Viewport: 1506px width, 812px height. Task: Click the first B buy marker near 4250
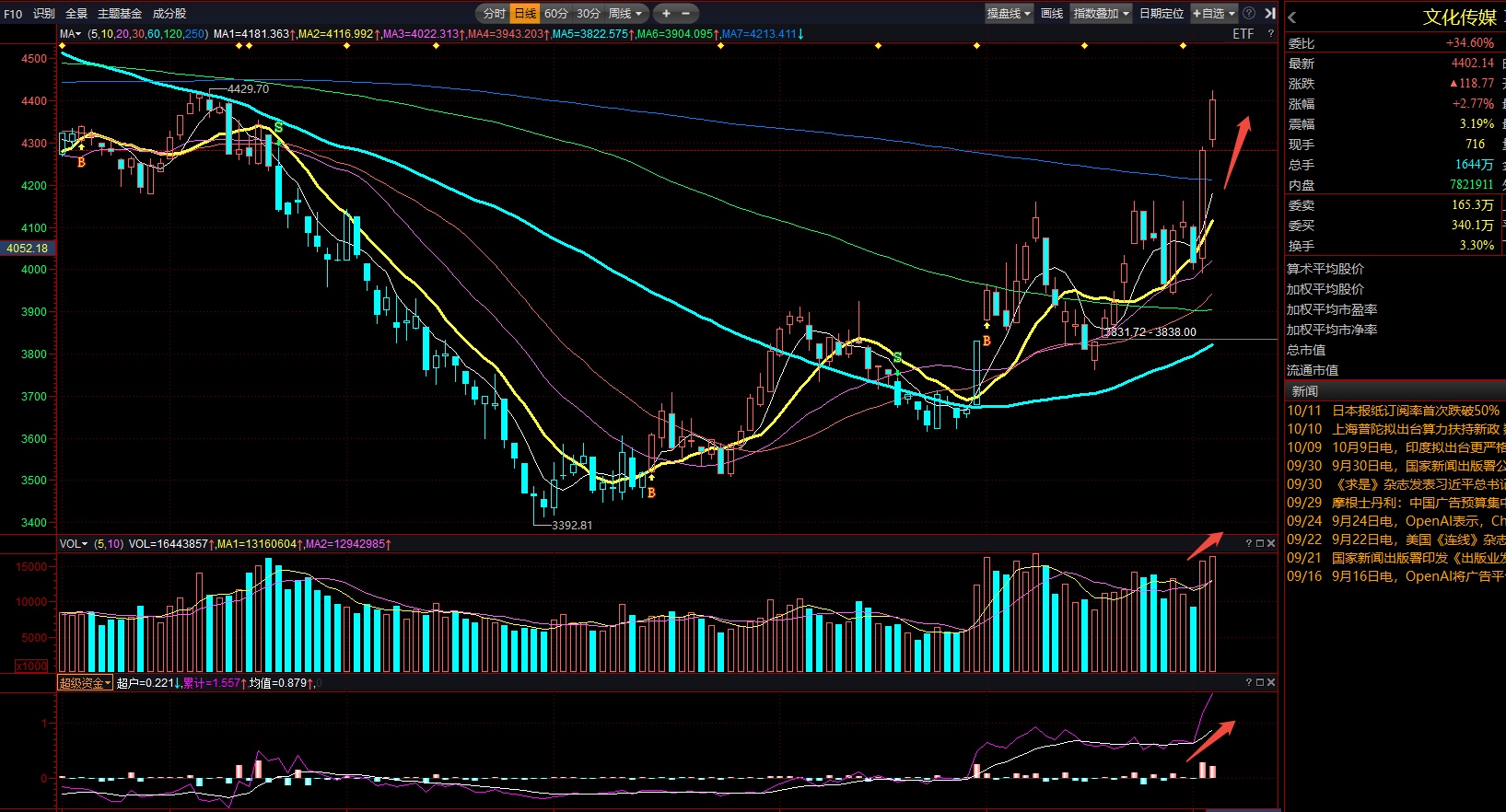click(81, 163)
